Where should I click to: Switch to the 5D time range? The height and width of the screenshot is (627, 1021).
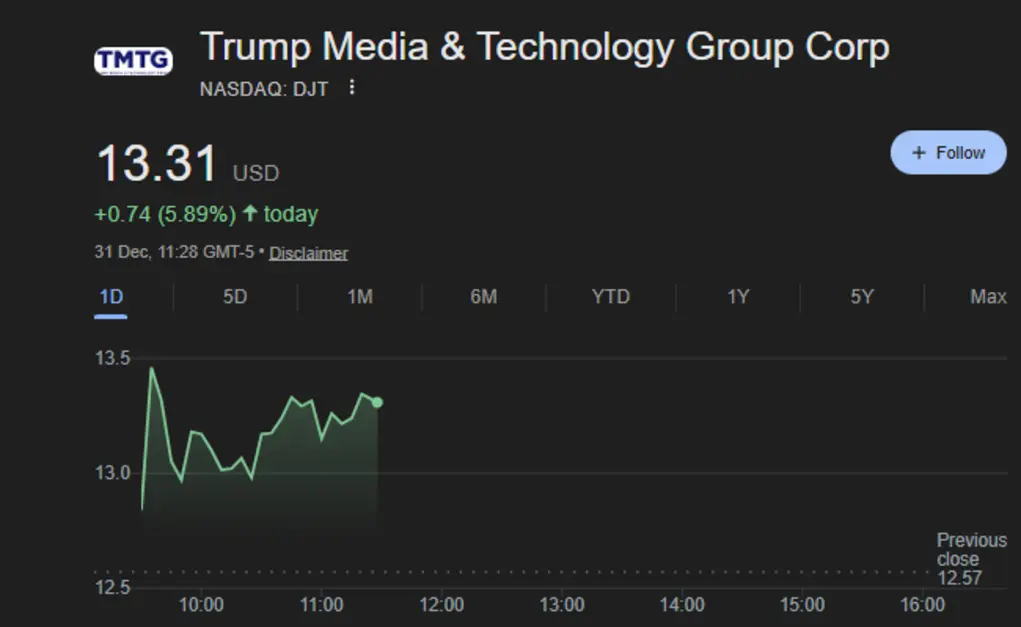tap(235, 297)
